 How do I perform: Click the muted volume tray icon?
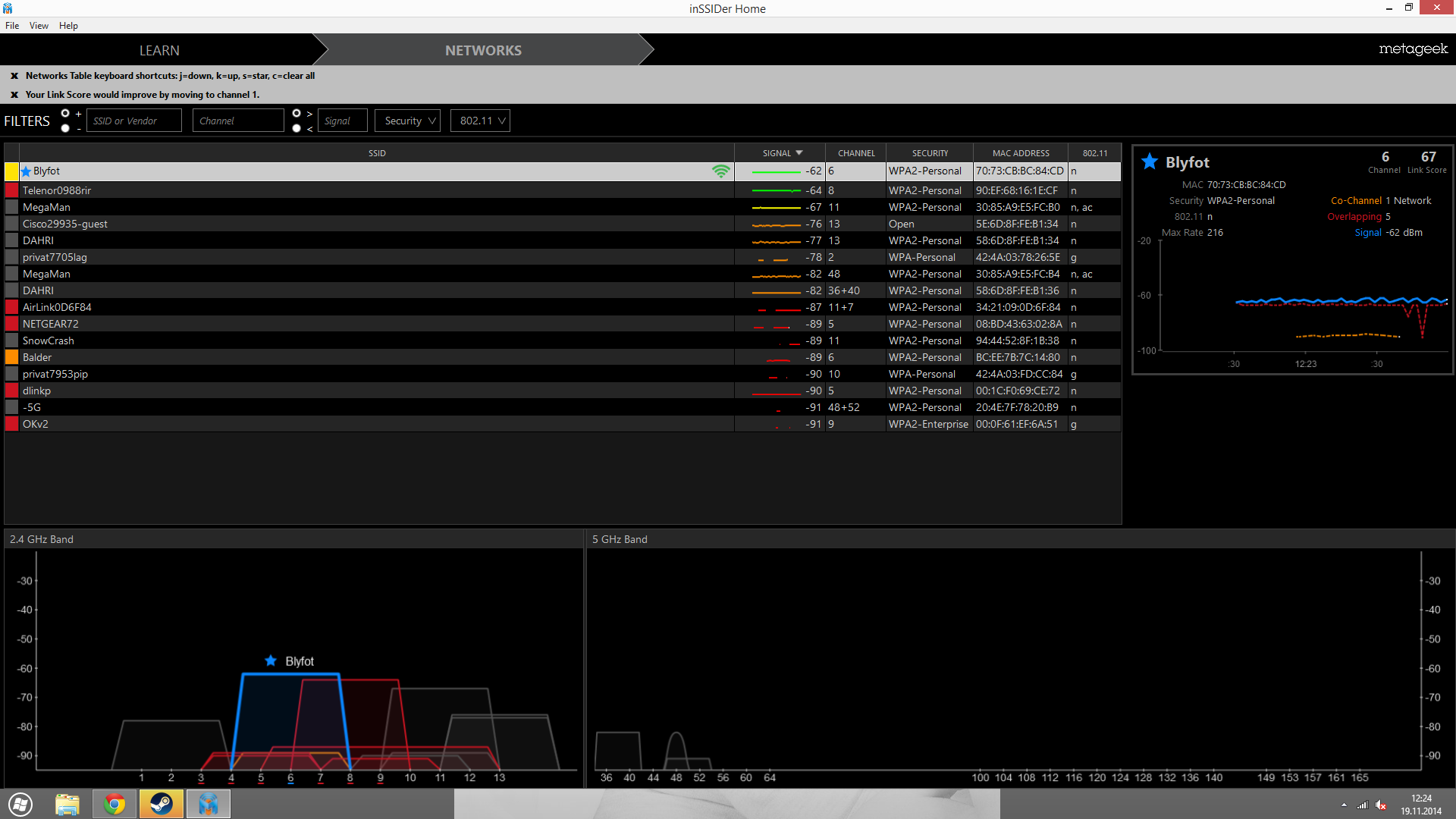point(1381,805)
